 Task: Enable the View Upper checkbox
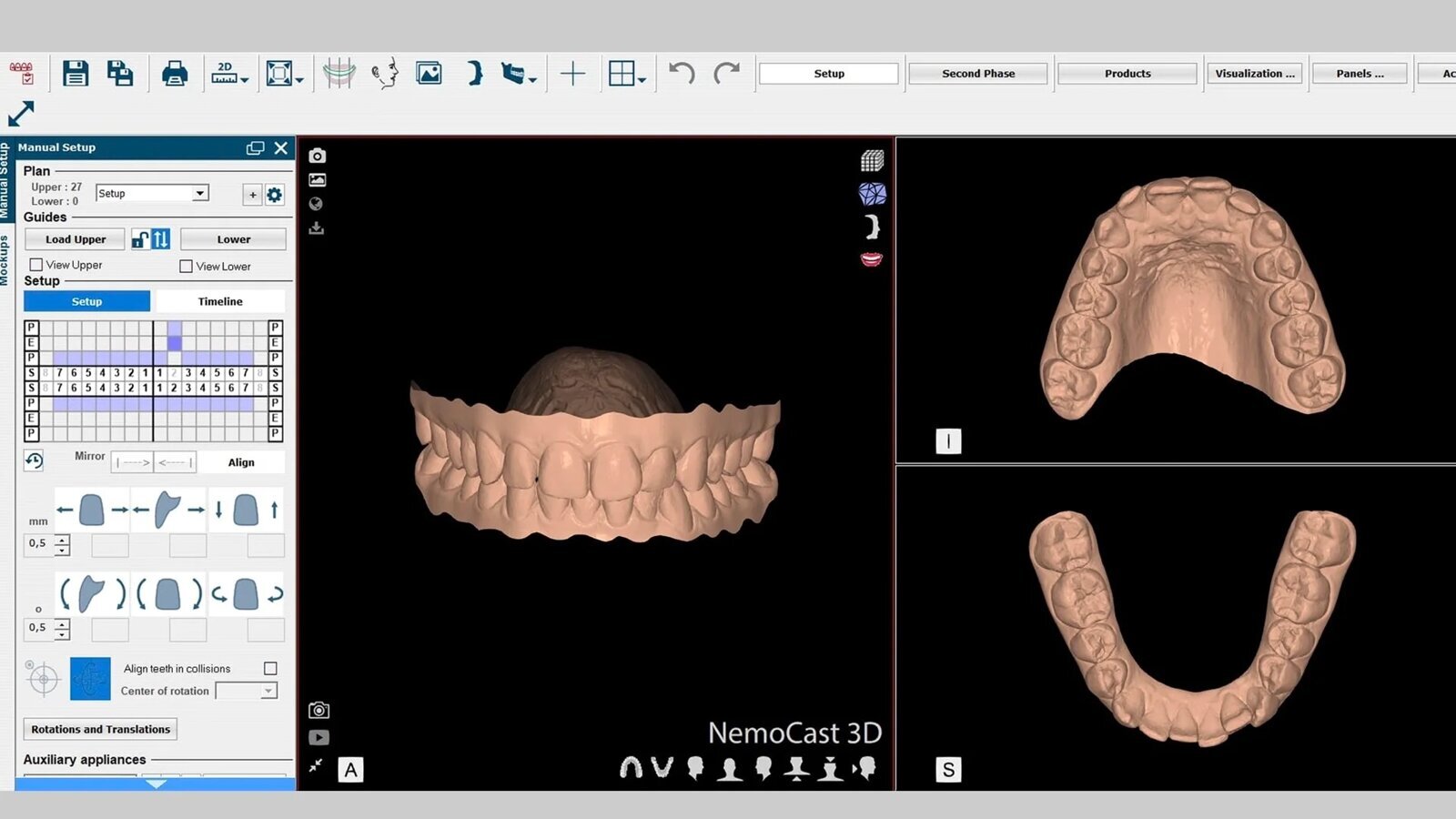pyautogui.click(x=36, y=264)
